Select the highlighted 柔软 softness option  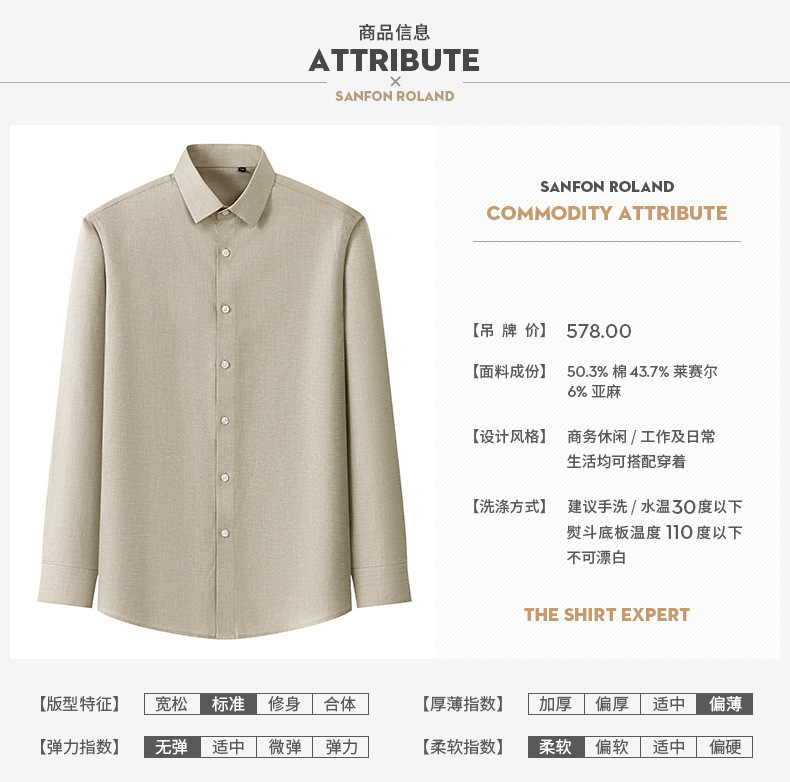click(x=556, y=747)
